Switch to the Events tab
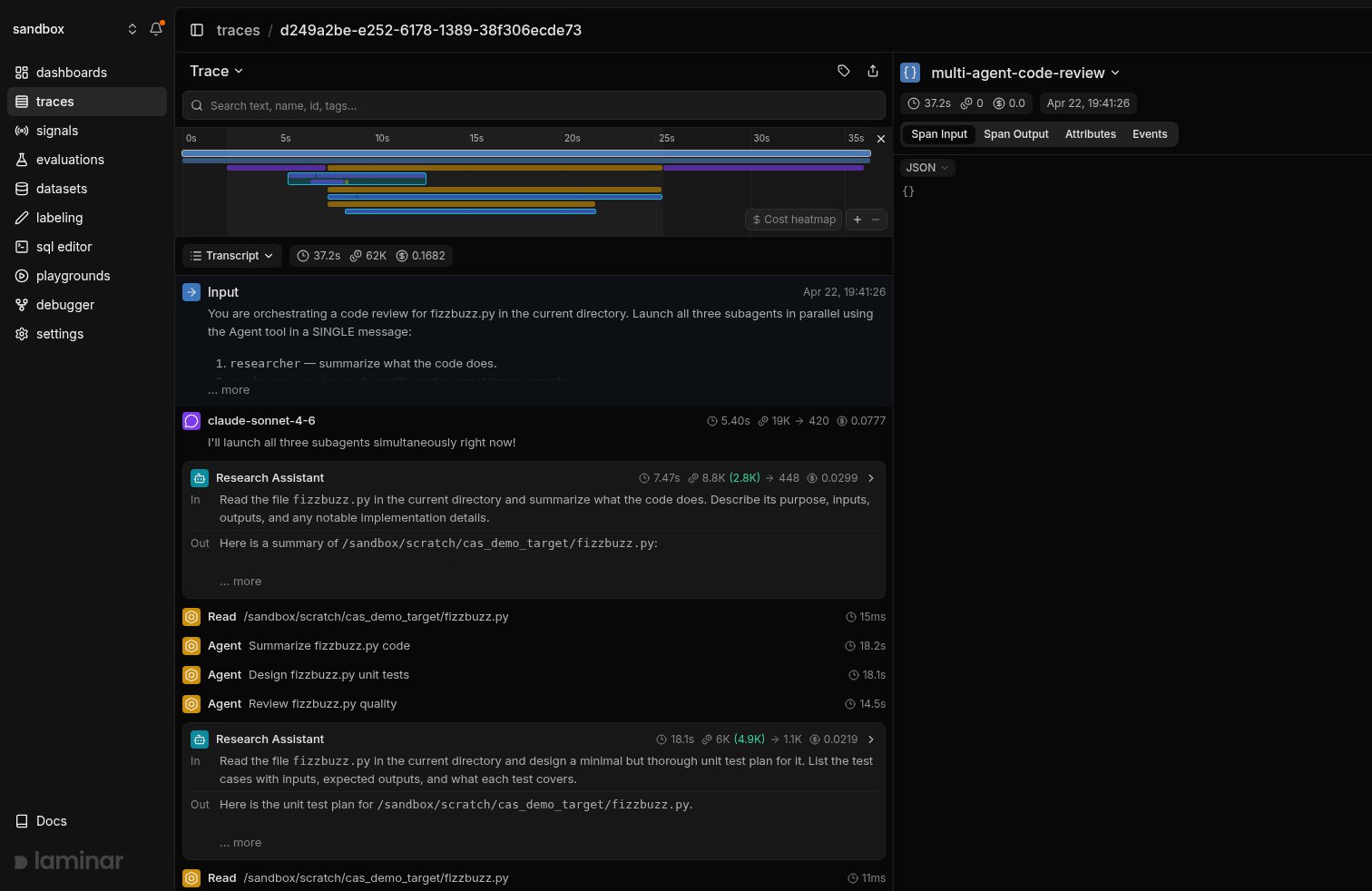Image resolution: width=1372 pixels, height=891 pixels. (x=1150, y=134)
